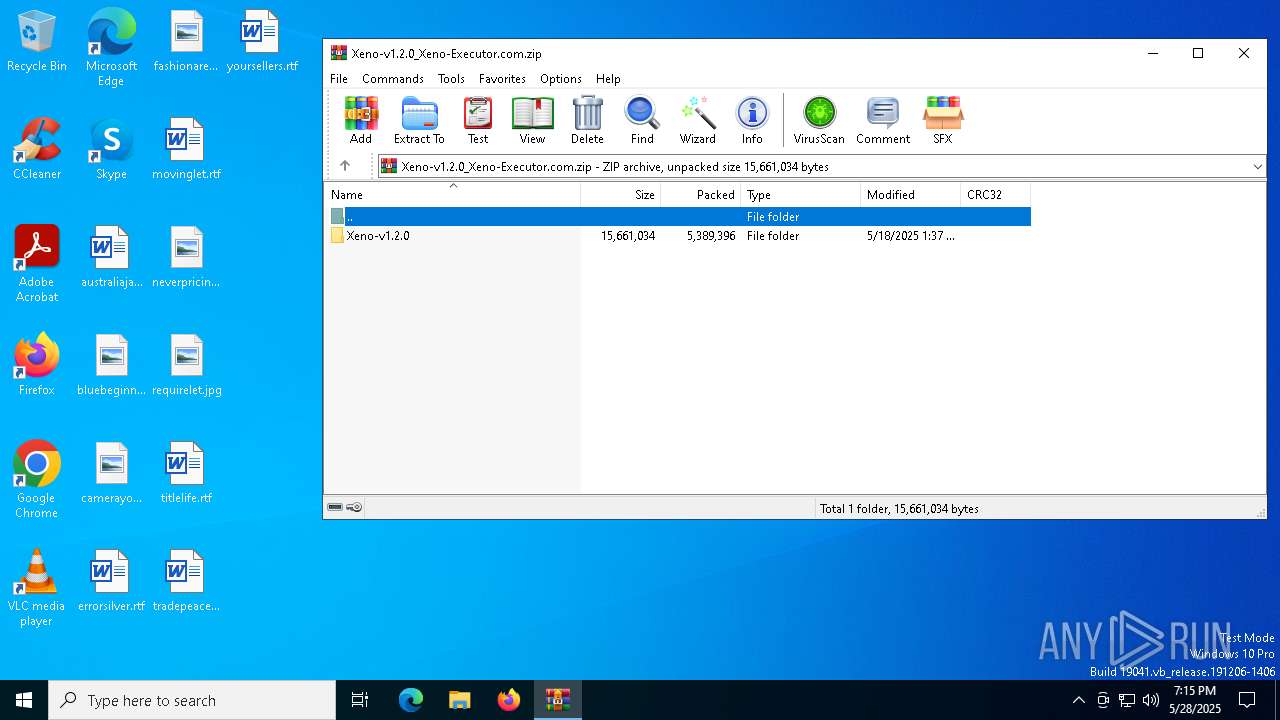Click the 5,389,396 packed value

(x=711, y=236)
